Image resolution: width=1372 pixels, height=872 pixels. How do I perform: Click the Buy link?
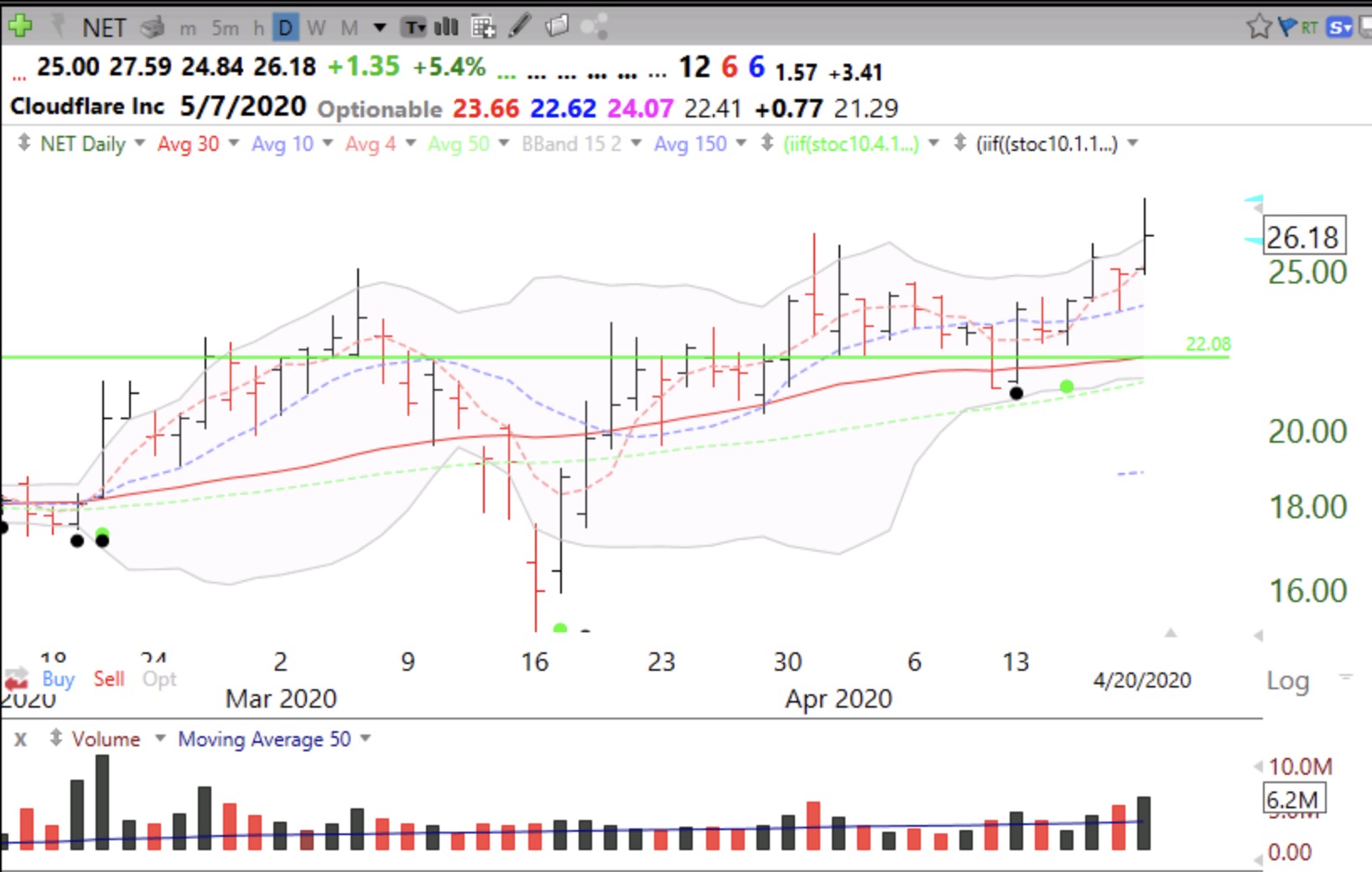pos(59,678)
